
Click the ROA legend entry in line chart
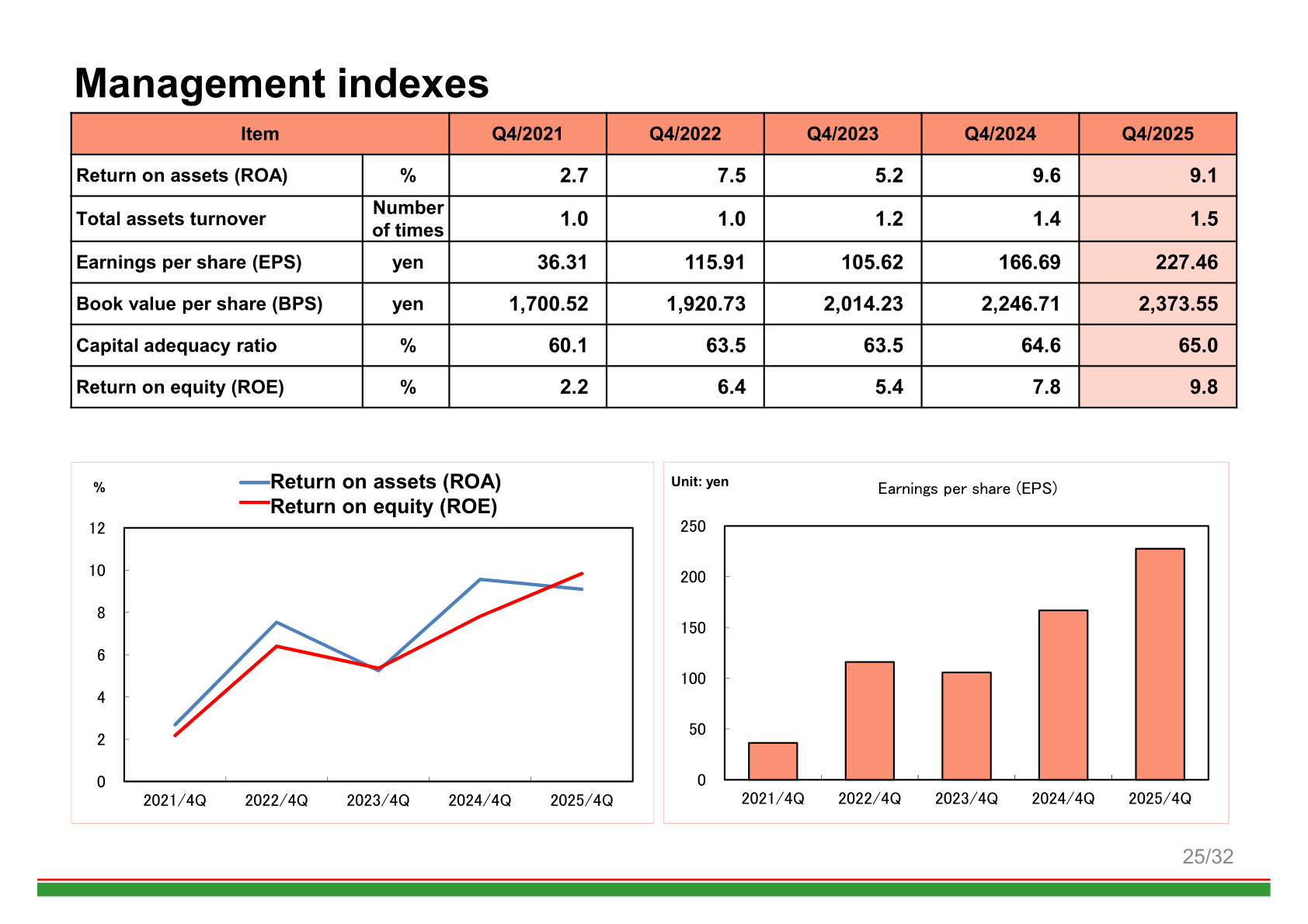[x=370, y=481]
